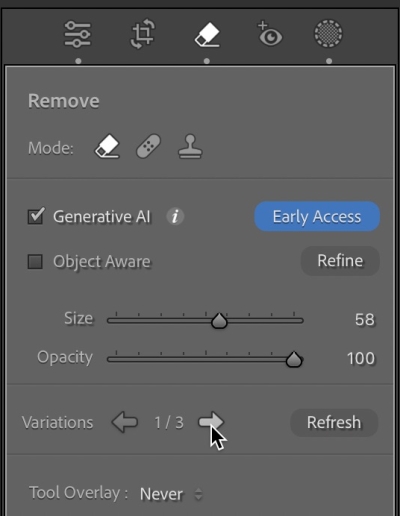Click the Opacity slider handle
This screenshot has width=400, height=516.
294,360
